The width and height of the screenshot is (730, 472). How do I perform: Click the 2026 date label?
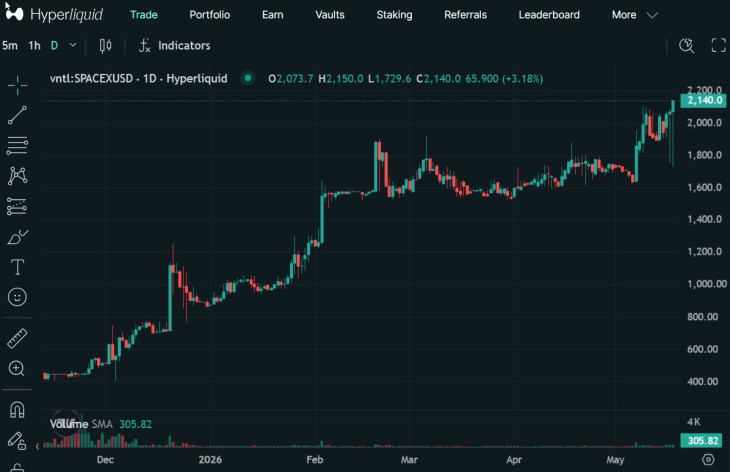coord(210,460)
